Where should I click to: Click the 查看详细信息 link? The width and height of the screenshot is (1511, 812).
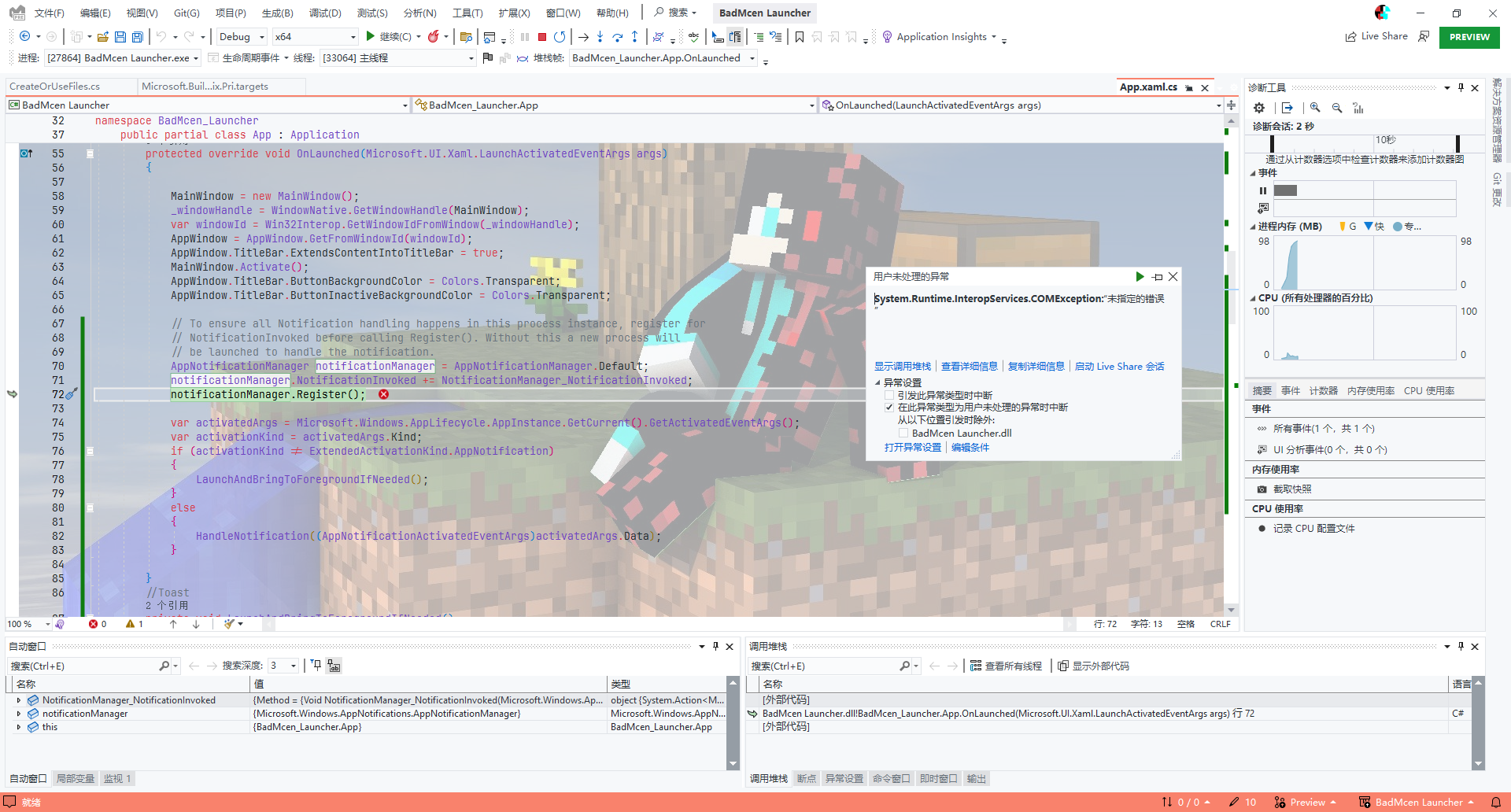[x=969, y=367]
